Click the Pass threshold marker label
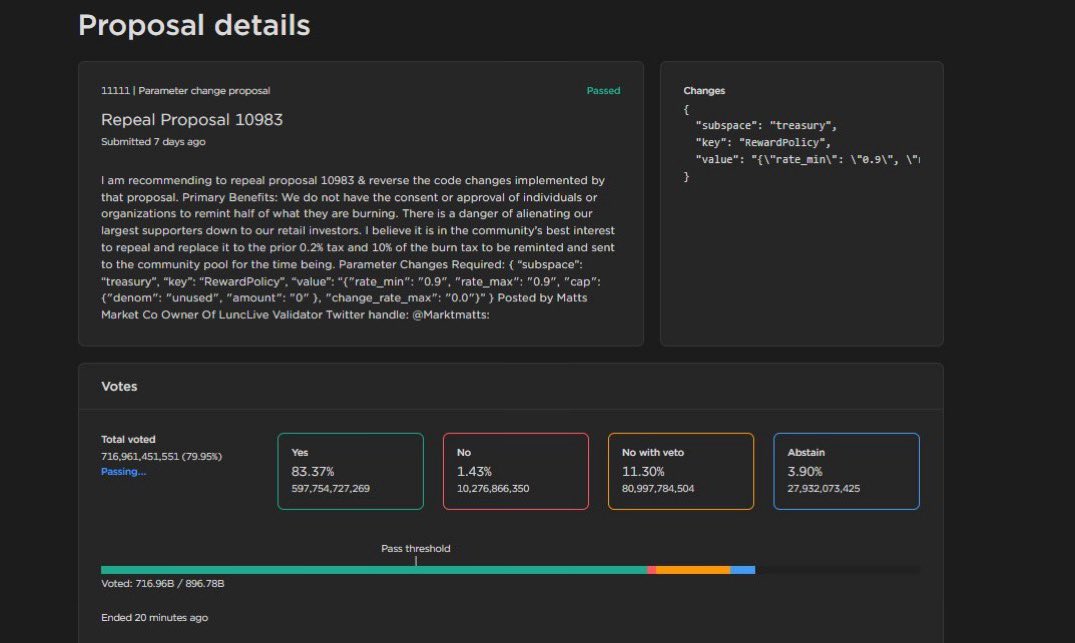The height and width of the screenshot is (643, 1075). pos(415,548)
